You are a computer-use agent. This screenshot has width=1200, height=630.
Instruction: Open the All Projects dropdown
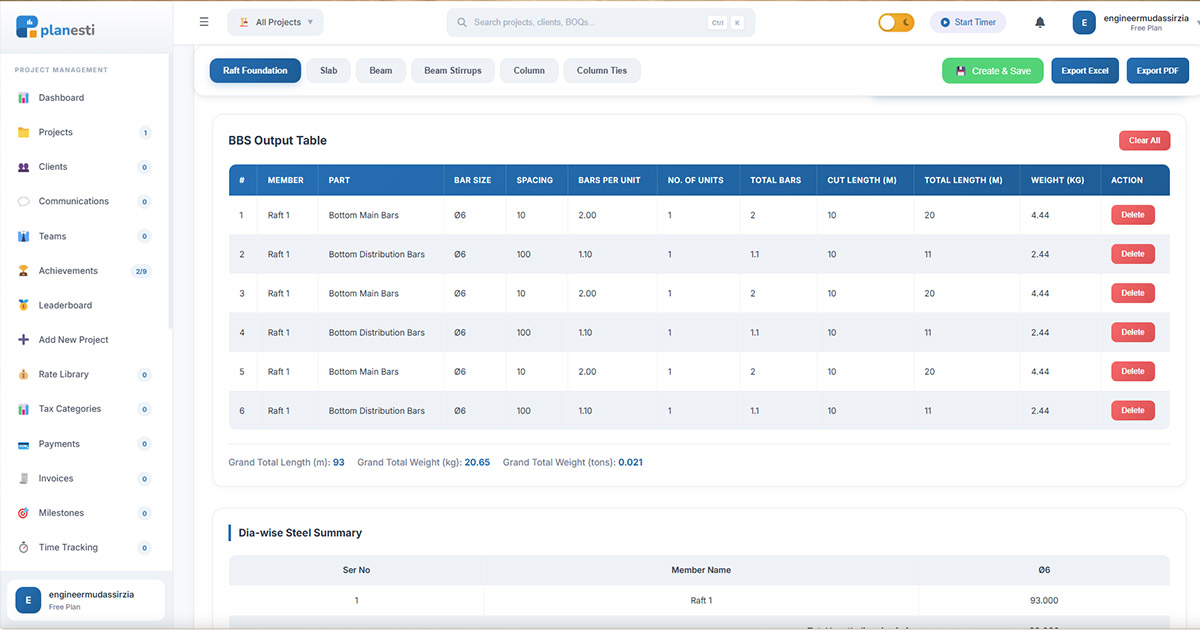coord(275,21)
